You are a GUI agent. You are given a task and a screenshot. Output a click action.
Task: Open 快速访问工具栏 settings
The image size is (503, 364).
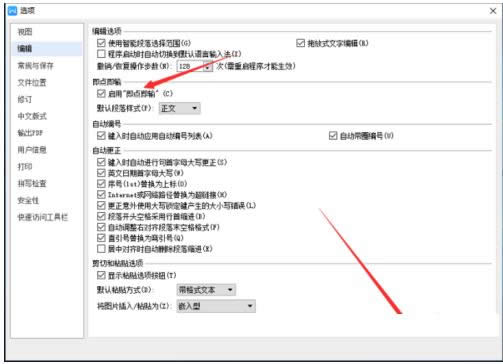click(43, 217)
